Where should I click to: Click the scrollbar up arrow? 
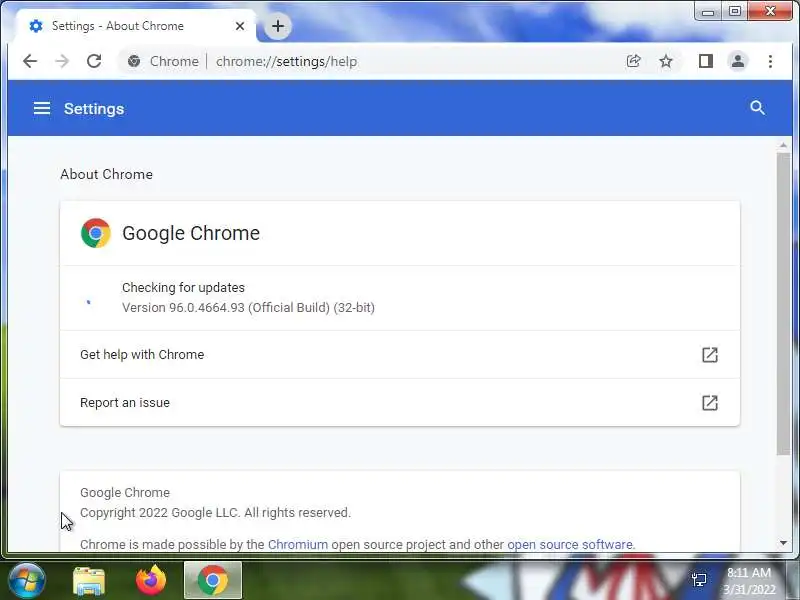(x=784, y=146)
